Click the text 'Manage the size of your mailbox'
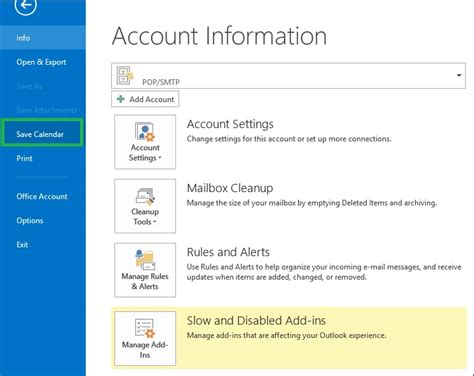 click(x=241, y=203)
